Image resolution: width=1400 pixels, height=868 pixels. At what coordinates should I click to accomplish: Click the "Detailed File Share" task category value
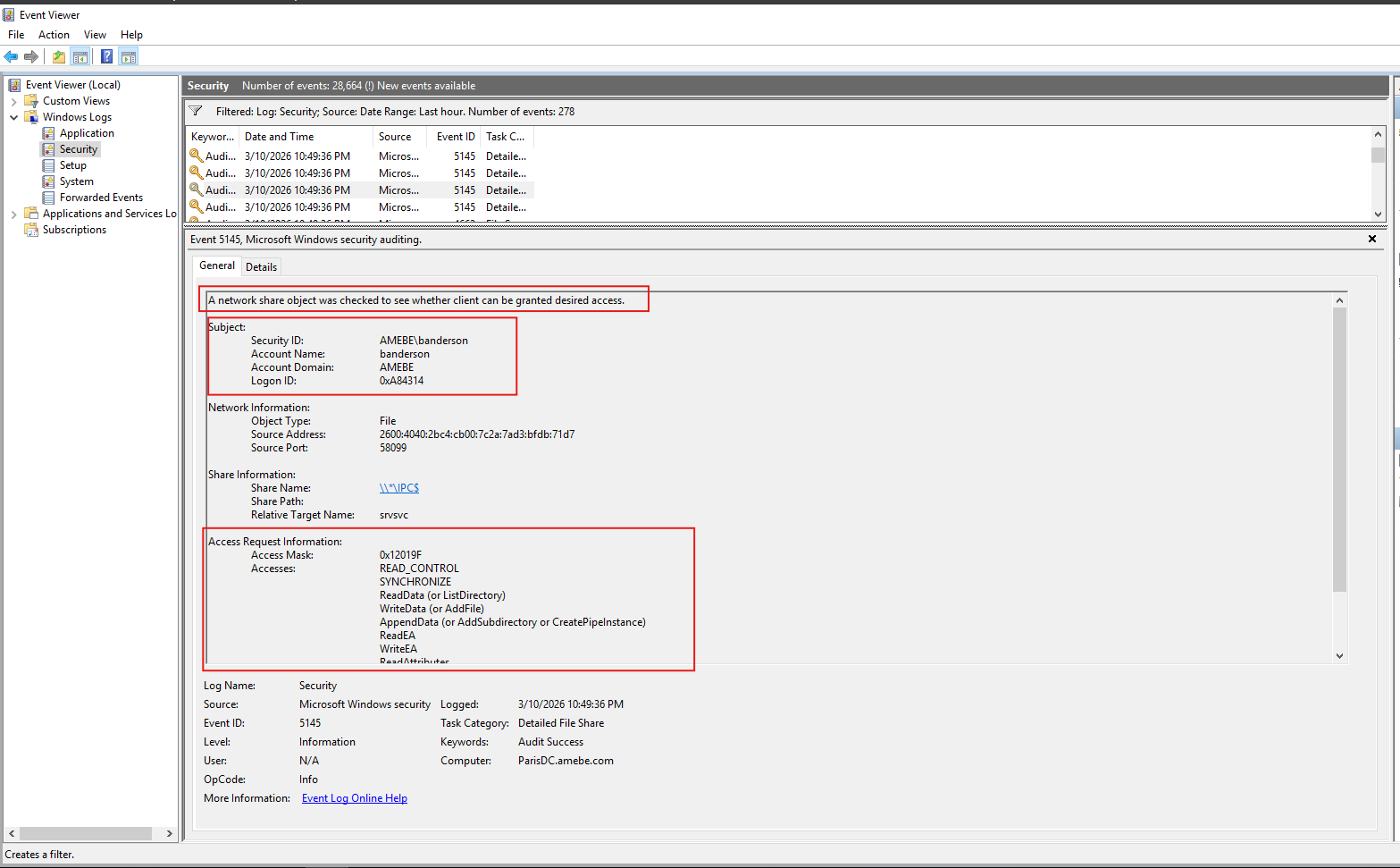[x=561, y=723]
